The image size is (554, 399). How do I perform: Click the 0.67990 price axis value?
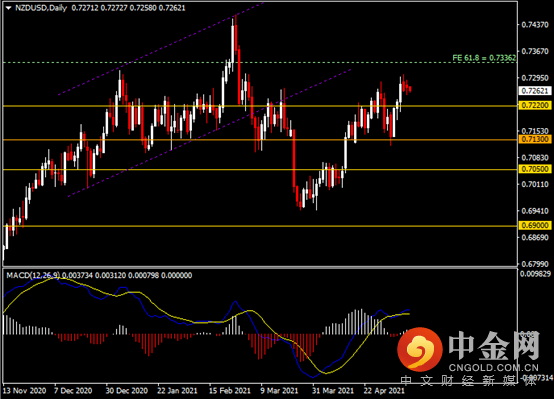(535, 264)
